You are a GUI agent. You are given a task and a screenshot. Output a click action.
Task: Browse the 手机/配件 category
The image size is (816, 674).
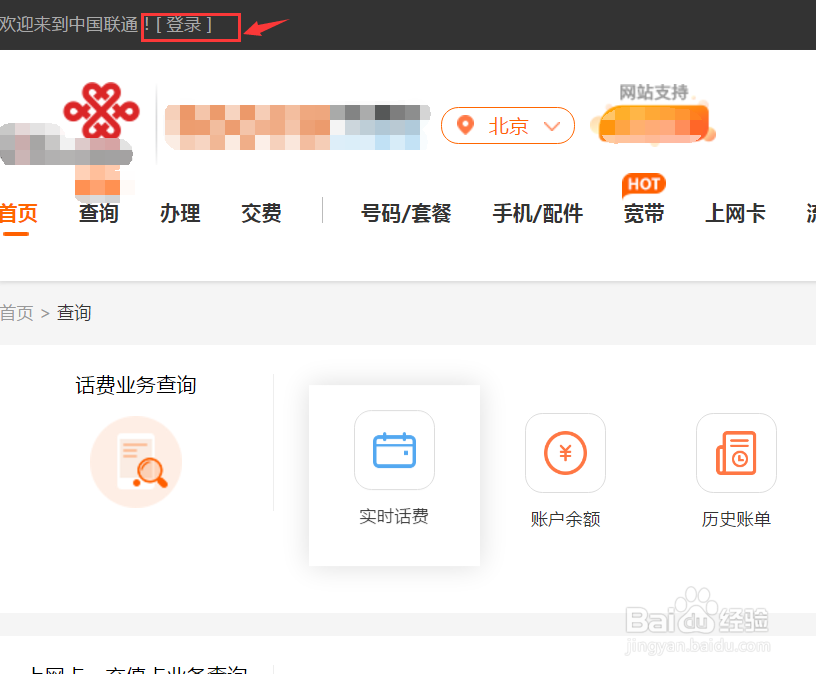pyautogui.click(x=538, y=213)
